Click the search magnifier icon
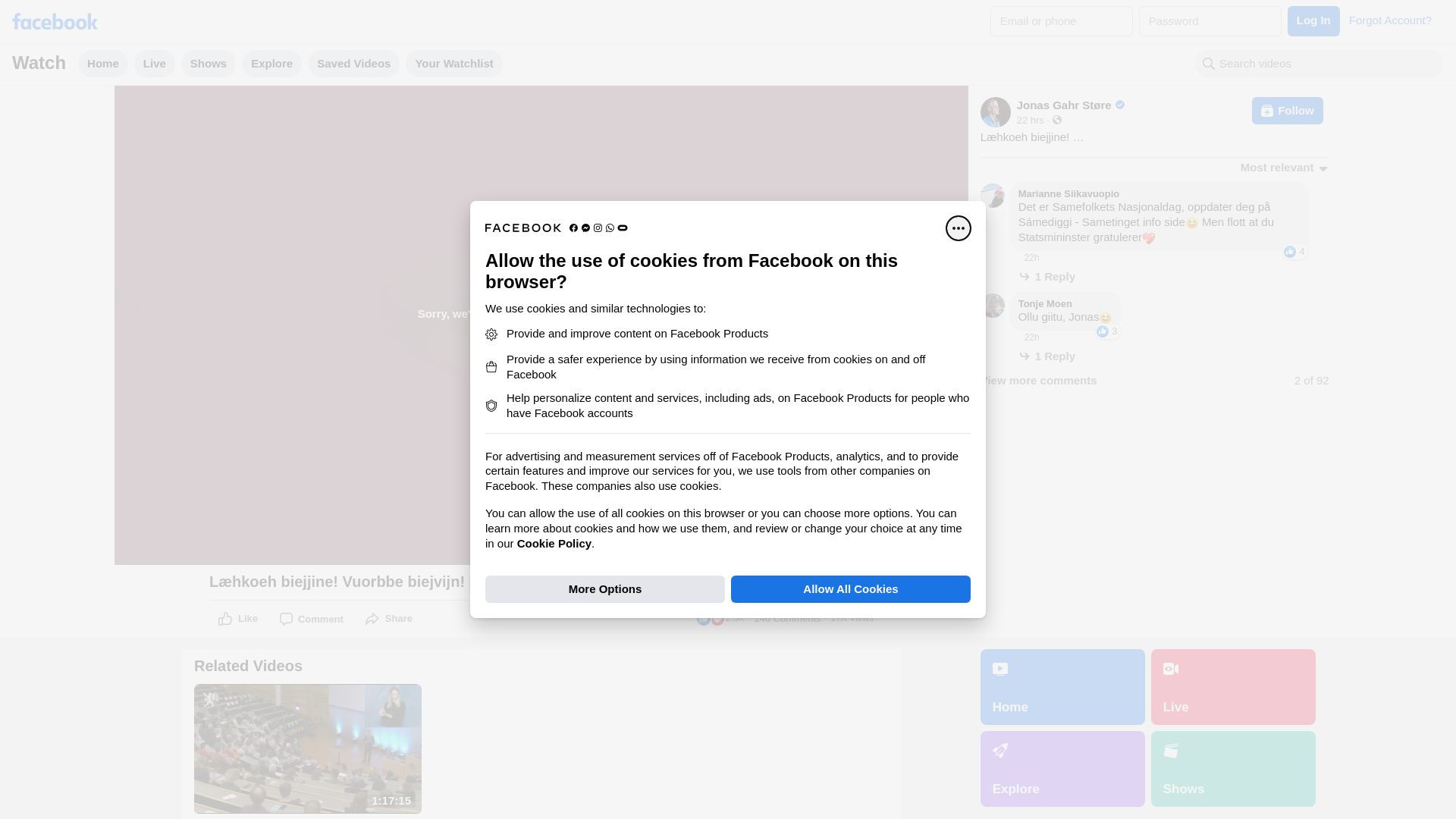 (1209, 64)
